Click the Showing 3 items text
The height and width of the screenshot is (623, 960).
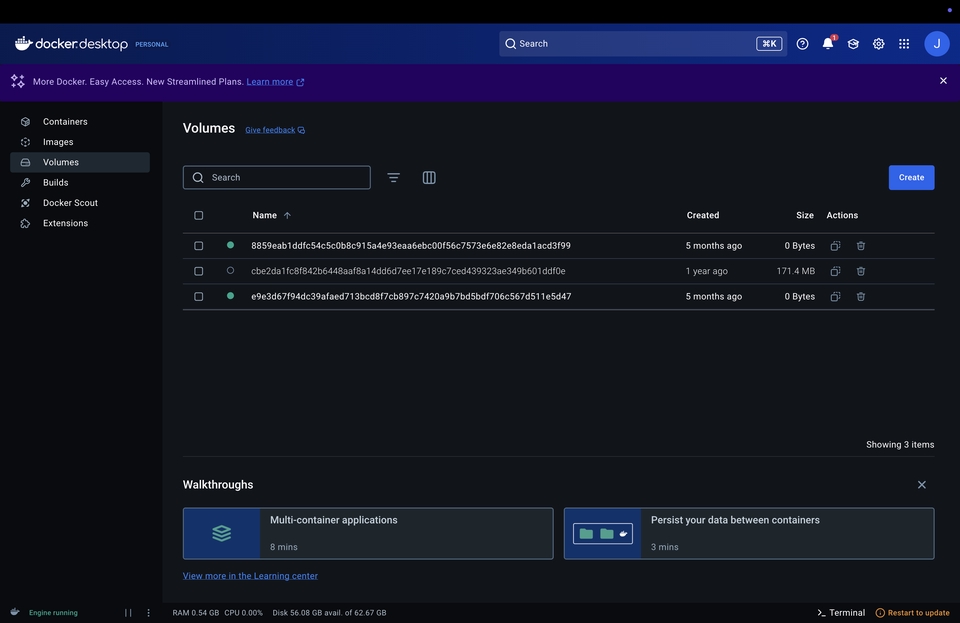coord(900,445)
